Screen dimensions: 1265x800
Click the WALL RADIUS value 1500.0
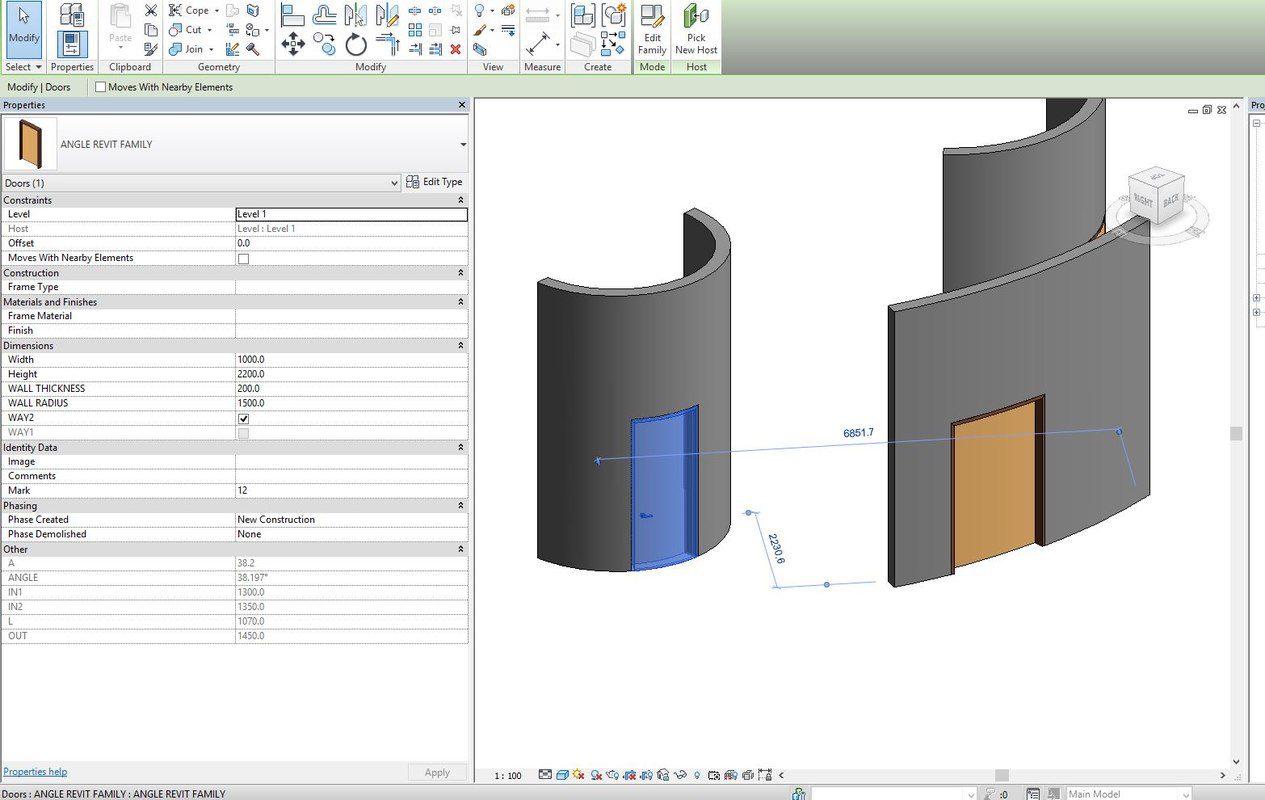(x=351, y=403)
